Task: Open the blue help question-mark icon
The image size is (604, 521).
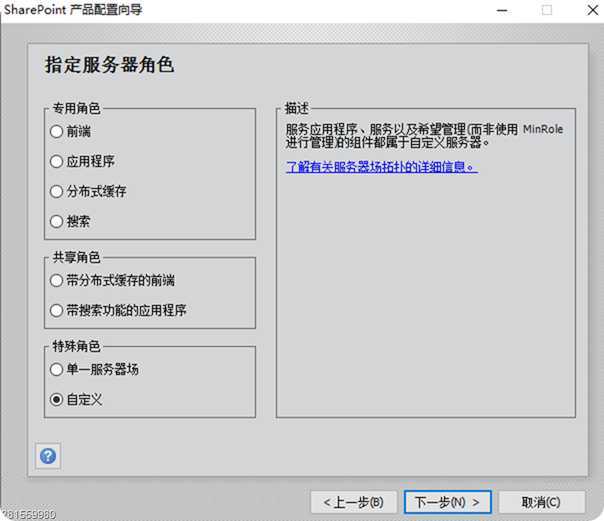Action: 48,456
